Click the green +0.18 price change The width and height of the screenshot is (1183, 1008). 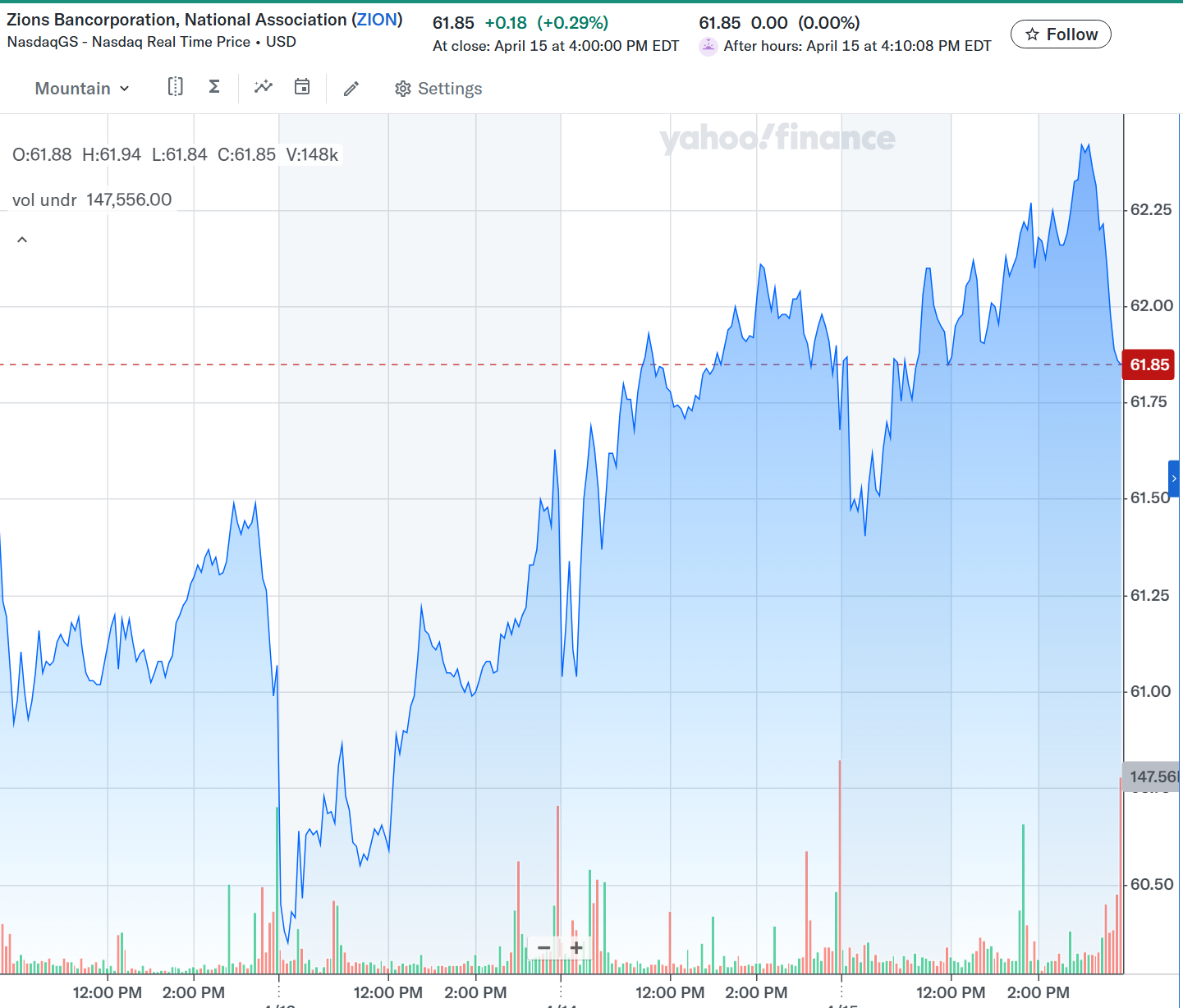(506, 23)
